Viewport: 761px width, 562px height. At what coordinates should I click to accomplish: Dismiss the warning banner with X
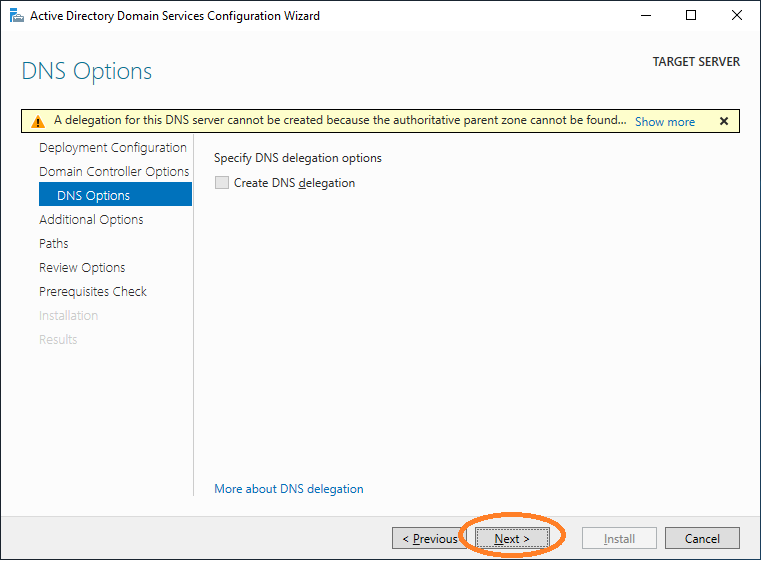point(723,121)
